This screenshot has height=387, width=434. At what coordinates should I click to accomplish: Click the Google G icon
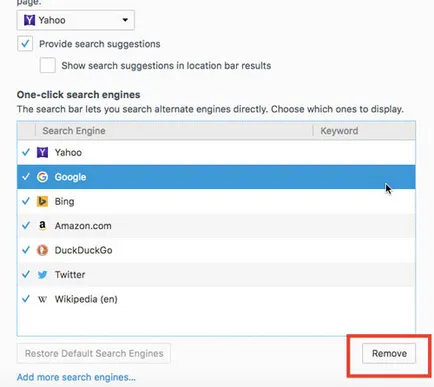coord(42,177)
